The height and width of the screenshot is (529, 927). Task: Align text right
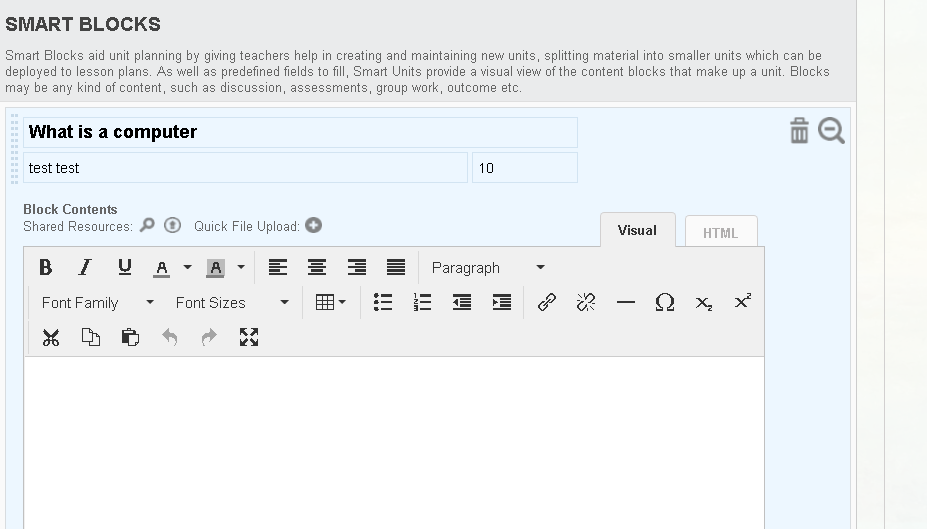click(x=356, y=268)
